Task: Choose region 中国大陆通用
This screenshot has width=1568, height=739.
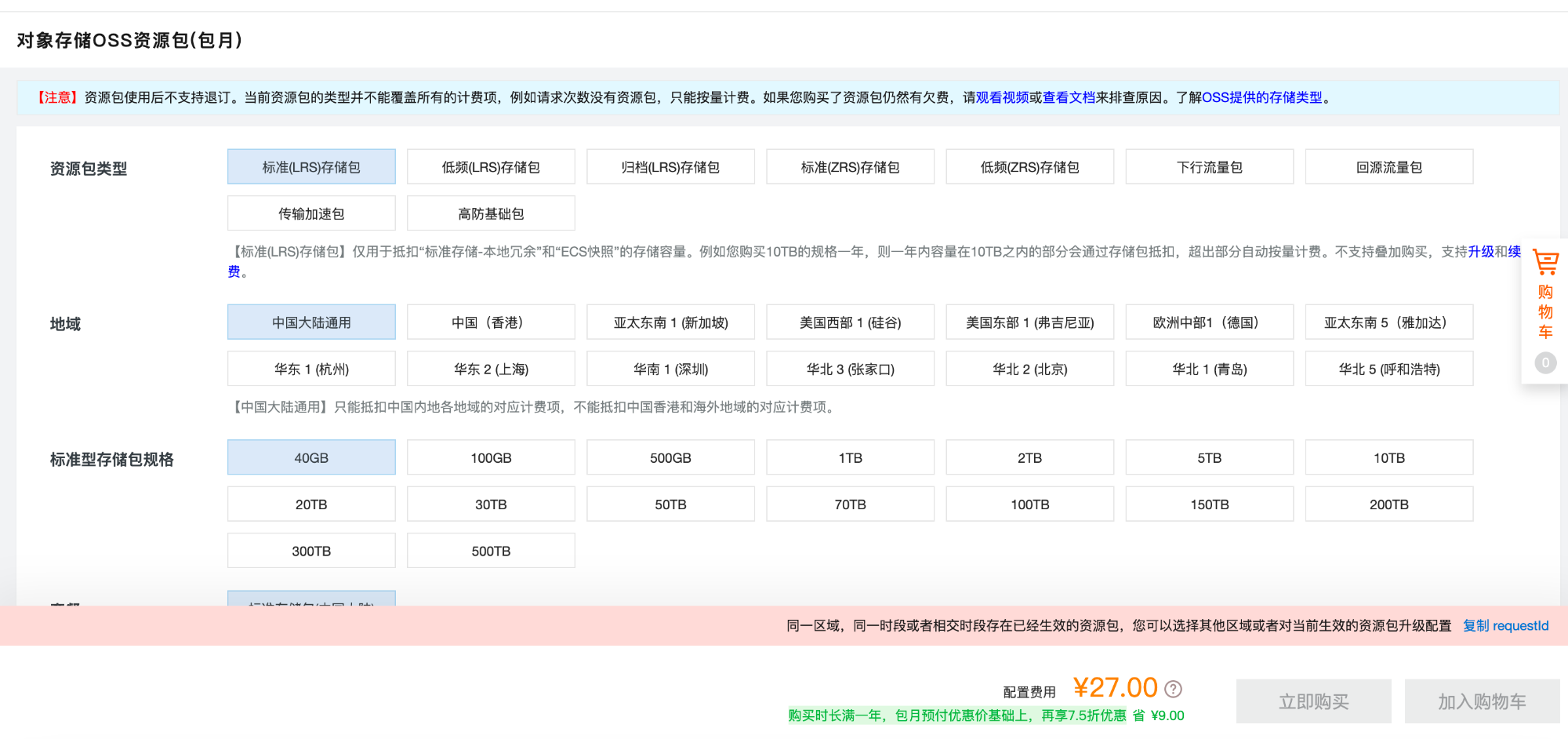Action: point(311,322)
